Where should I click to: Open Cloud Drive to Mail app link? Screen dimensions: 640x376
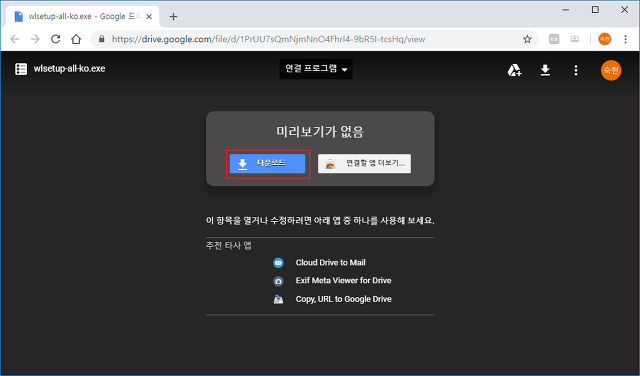pos(330,263)
